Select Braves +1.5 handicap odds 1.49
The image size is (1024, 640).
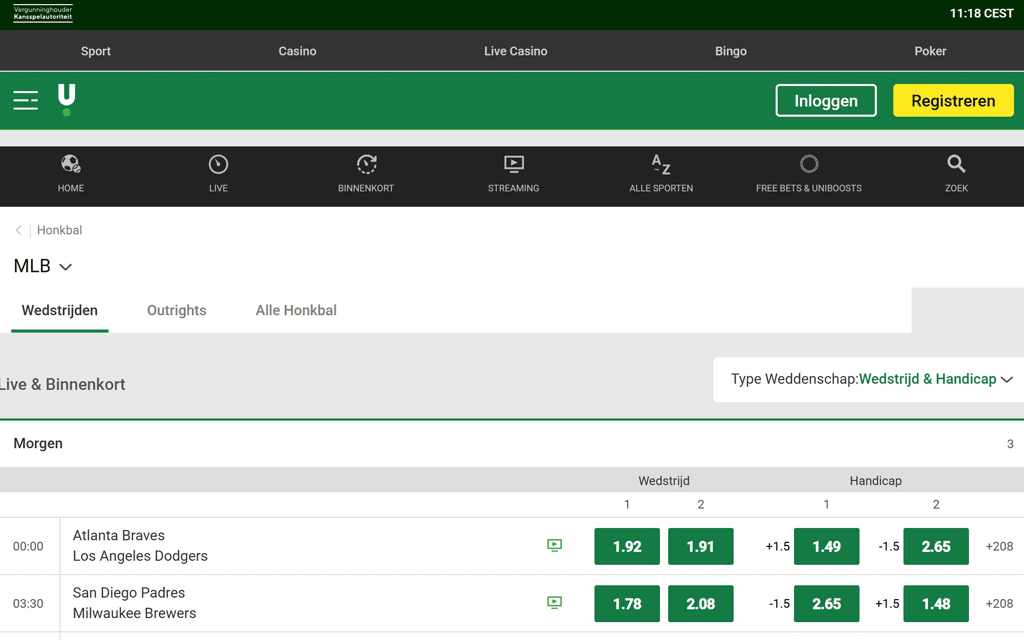click(827, 547)
